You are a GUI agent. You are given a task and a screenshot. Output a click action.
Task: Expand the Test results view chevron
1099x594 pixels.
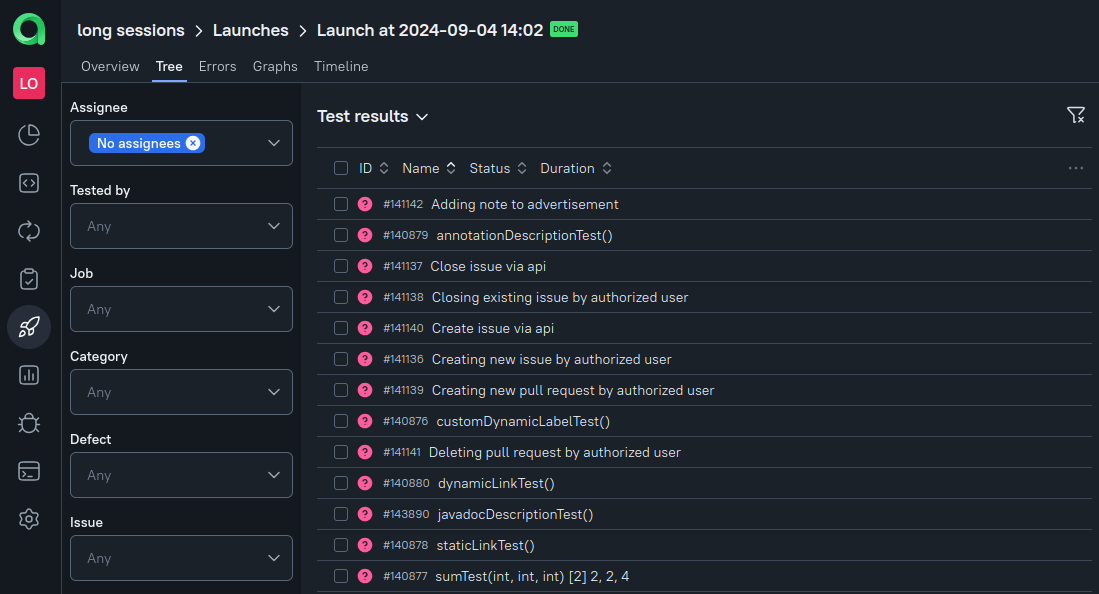coord(422,117)
